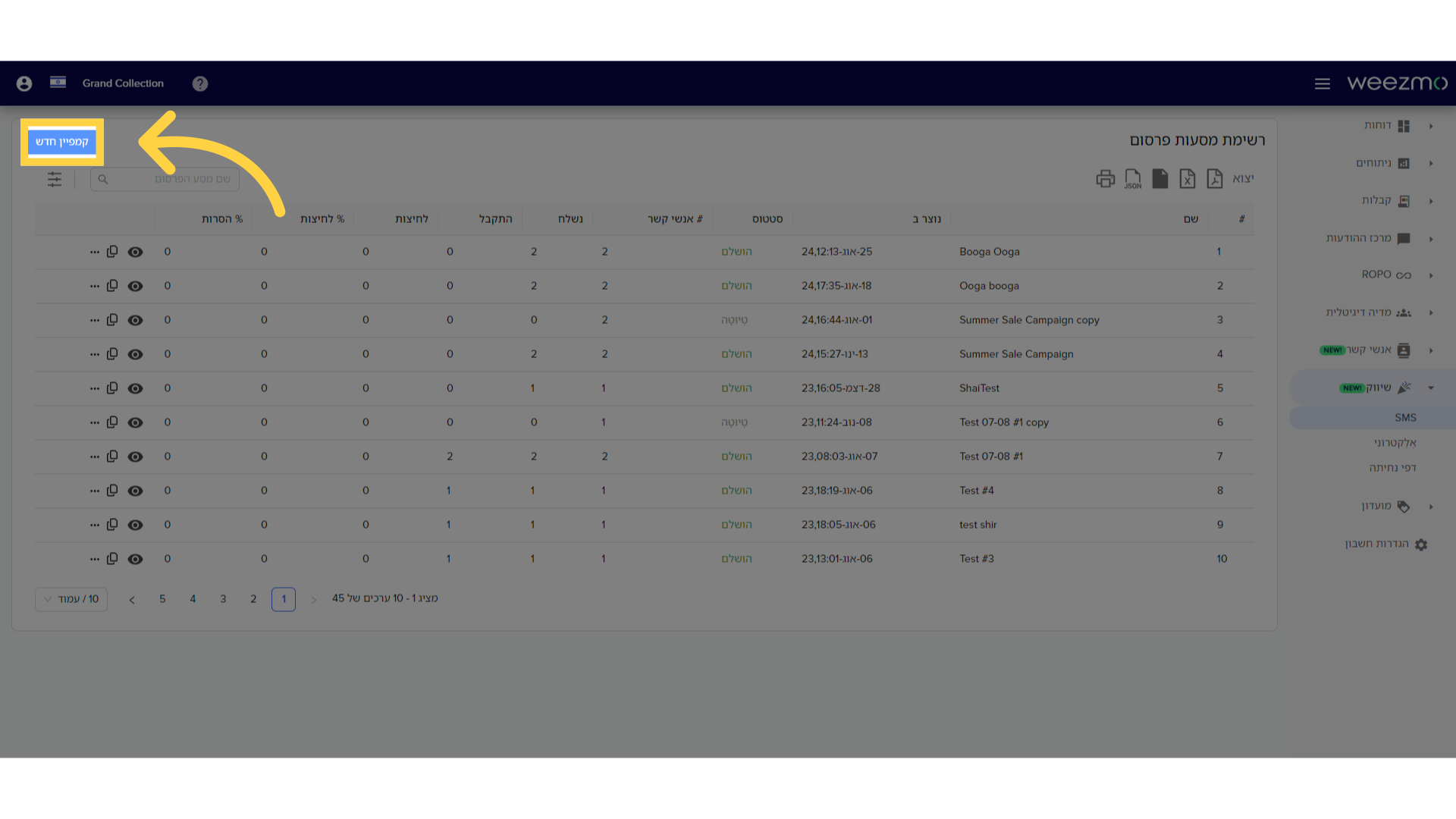Open more options for Booga Ooga row
Image resolution: width=1456 pixels, height=819 pixels.
point(95,252)
